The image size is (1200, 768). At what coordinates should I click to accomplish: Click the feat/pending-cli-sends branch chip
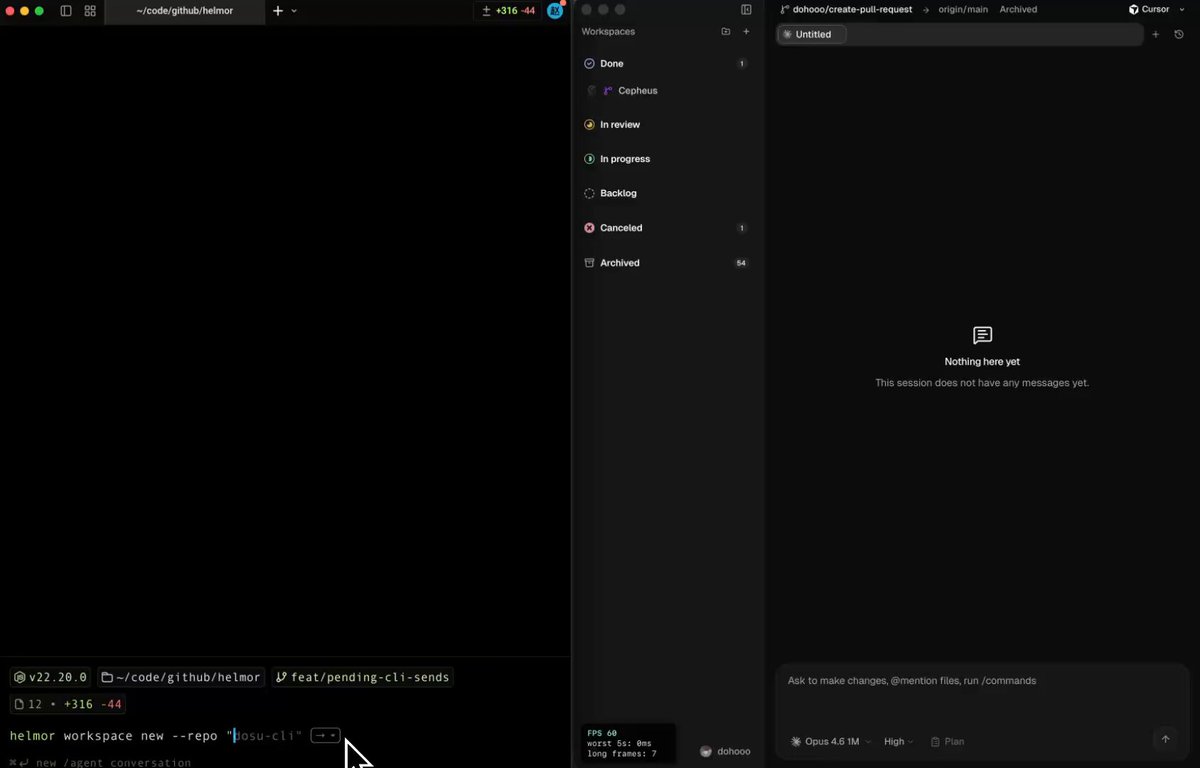point(362,677)
